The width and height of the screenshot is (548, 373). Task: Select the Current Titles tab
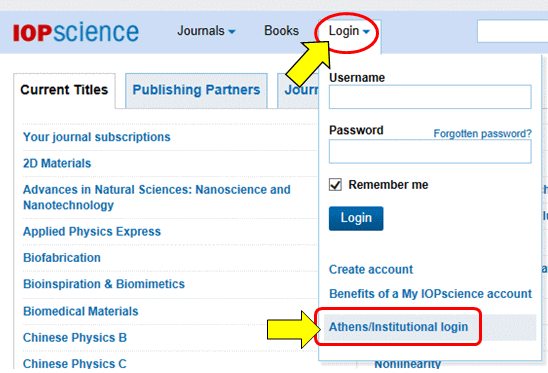pos(64,90)
